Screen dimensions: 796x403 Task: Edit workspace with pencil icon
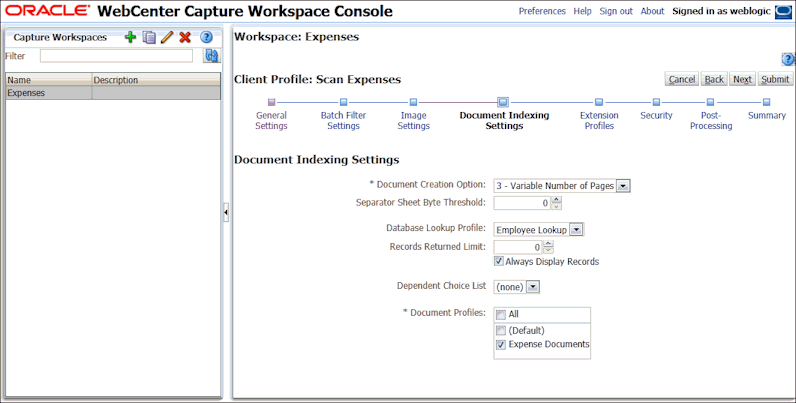point(167,37)
